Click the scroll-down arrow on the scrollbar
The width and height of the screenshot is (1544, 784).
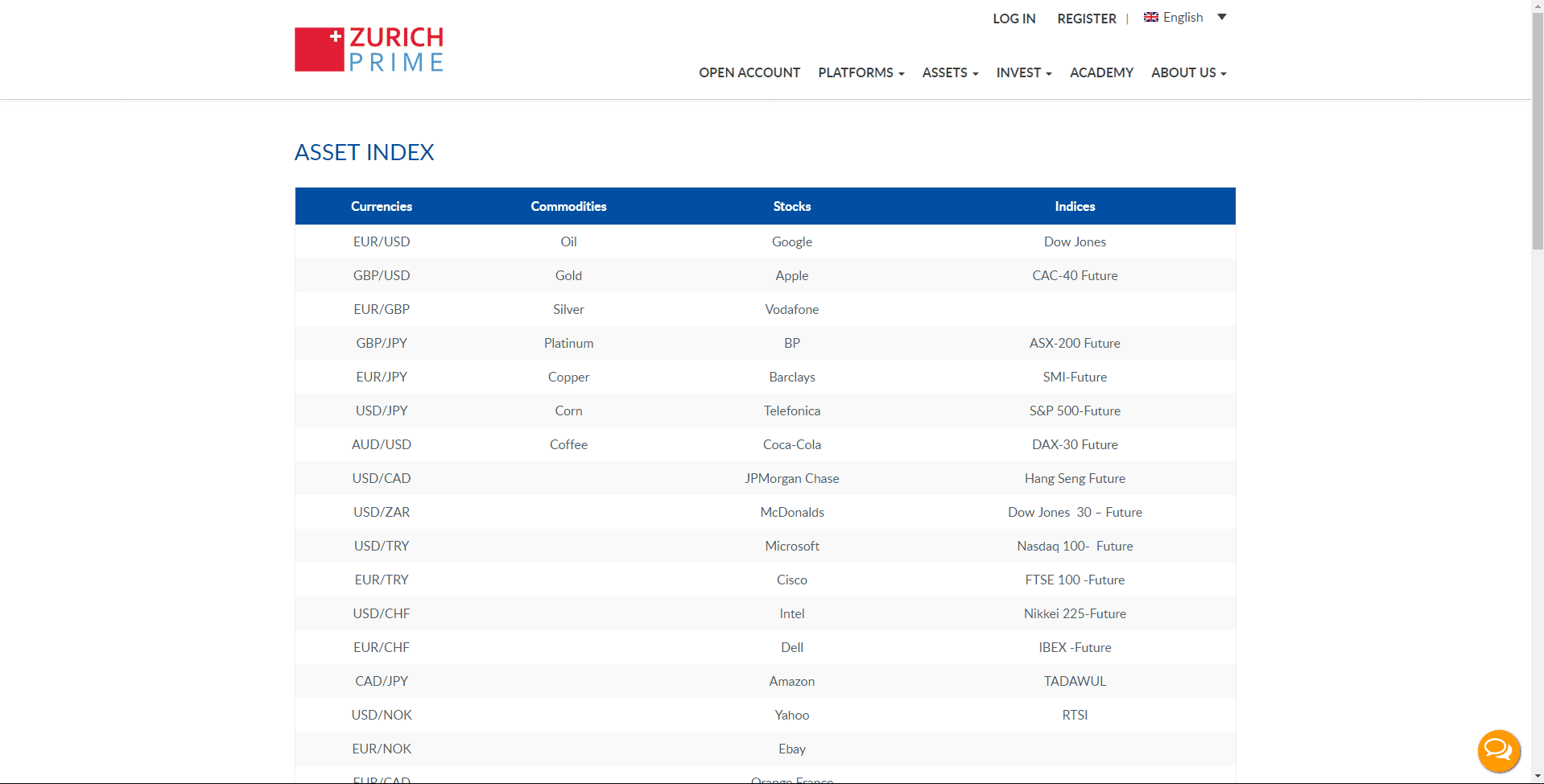pos(1536,778)
